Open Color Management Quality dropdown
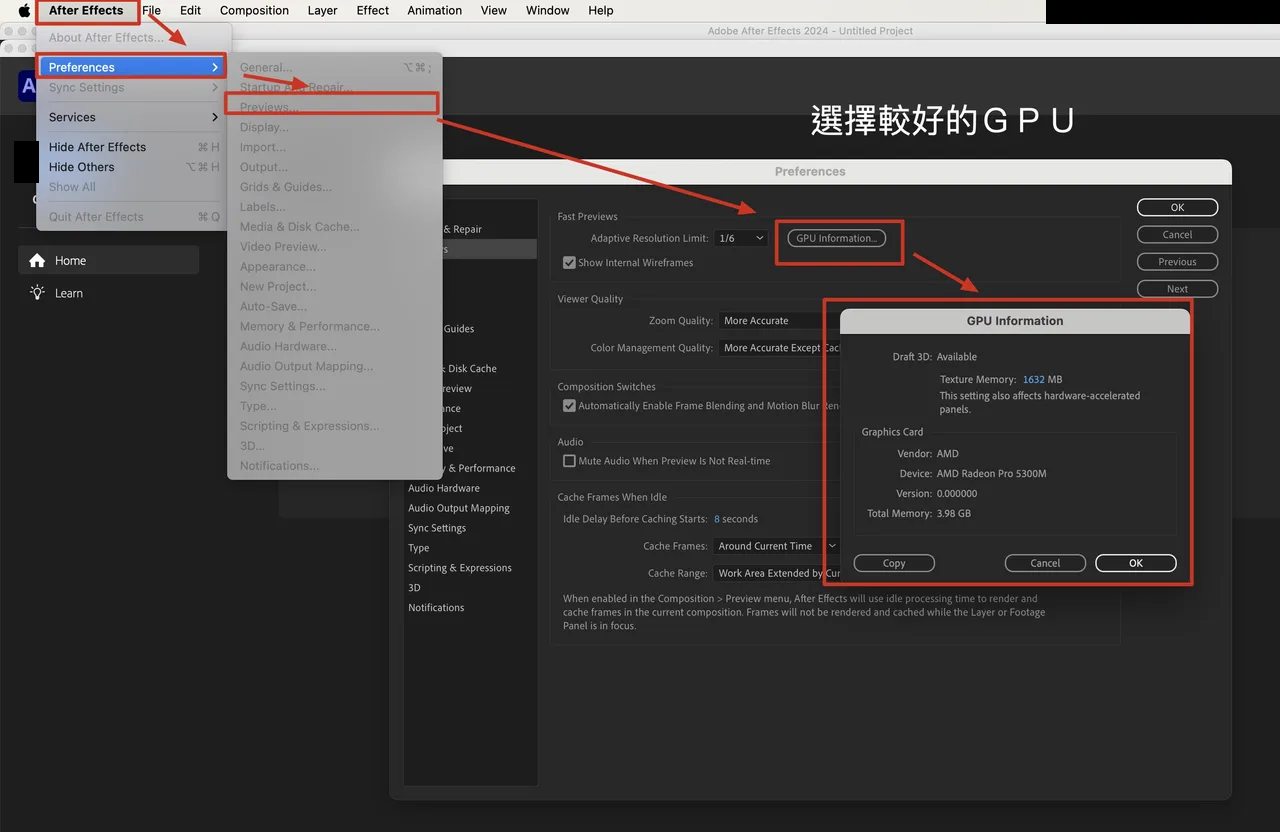Image resolution: width=1280 pixels, height=832 pixels. click(x=780, y=348)
